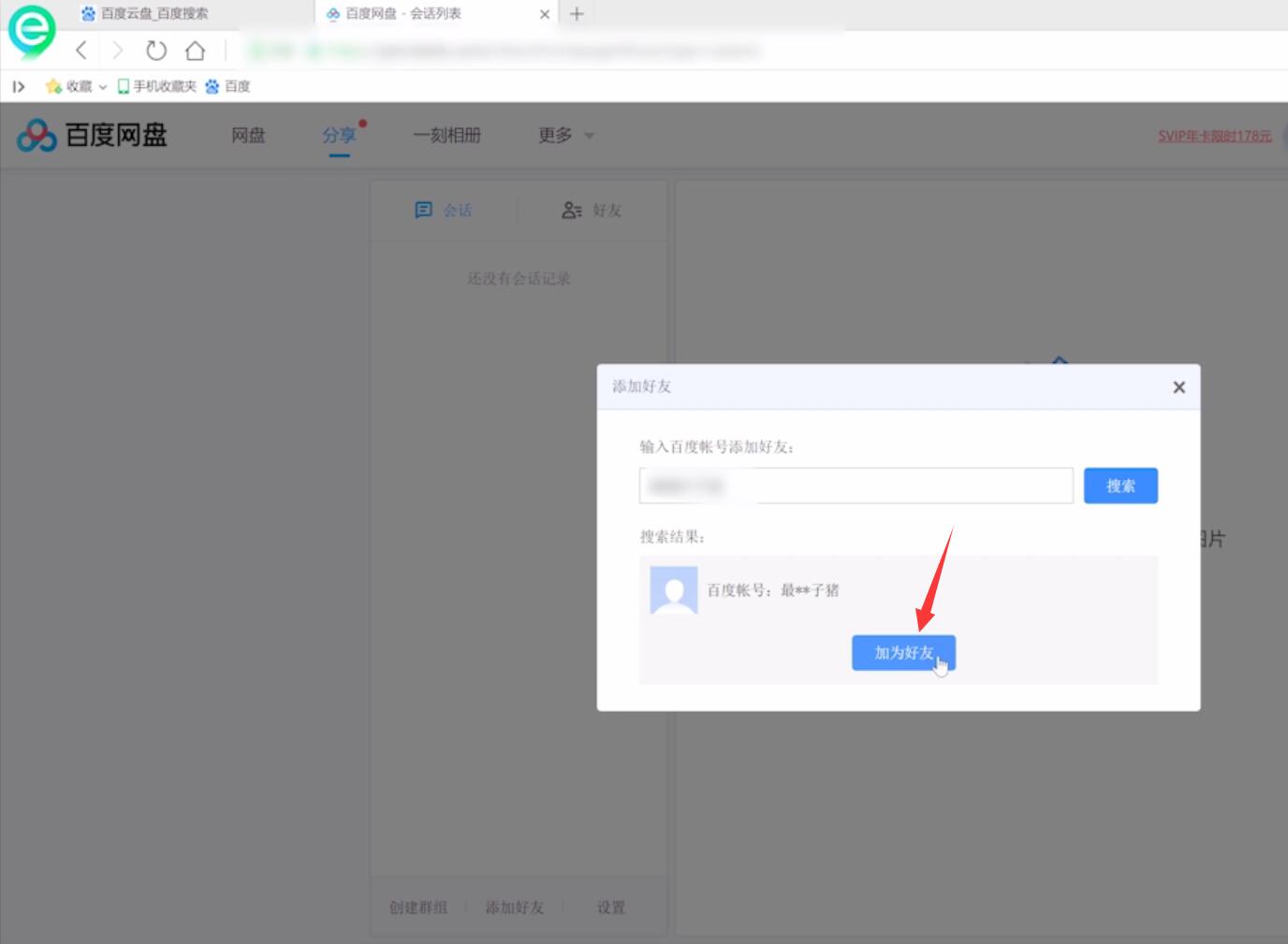Close the 添加好友 dialog
This screenshot has width=1288, height=944.
click(x=1179, y=387)
